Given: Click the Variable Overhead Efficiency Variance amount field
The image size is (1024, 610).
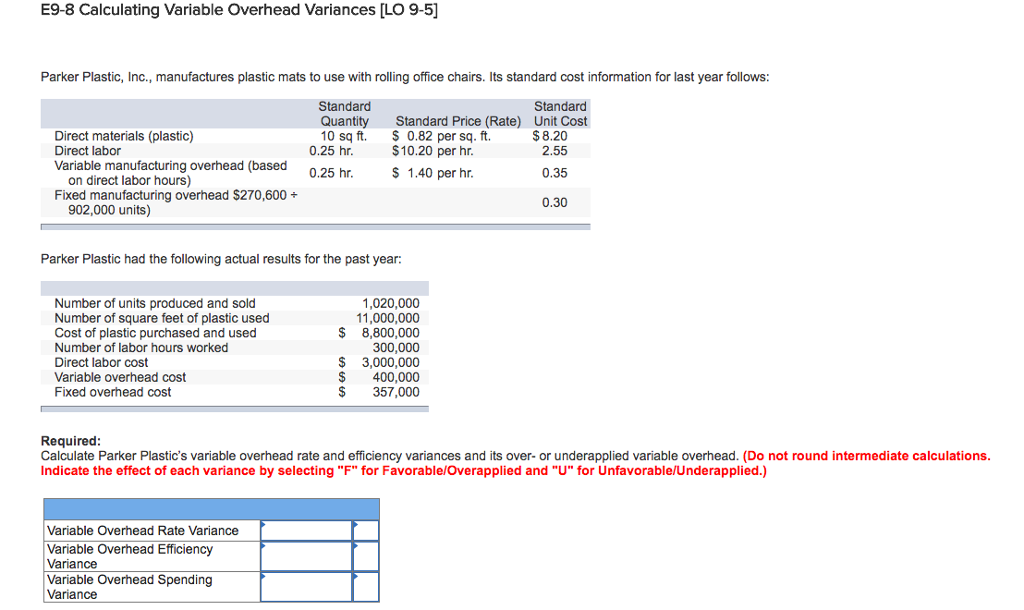Looking at the screenshot, I should coord(305,555).
